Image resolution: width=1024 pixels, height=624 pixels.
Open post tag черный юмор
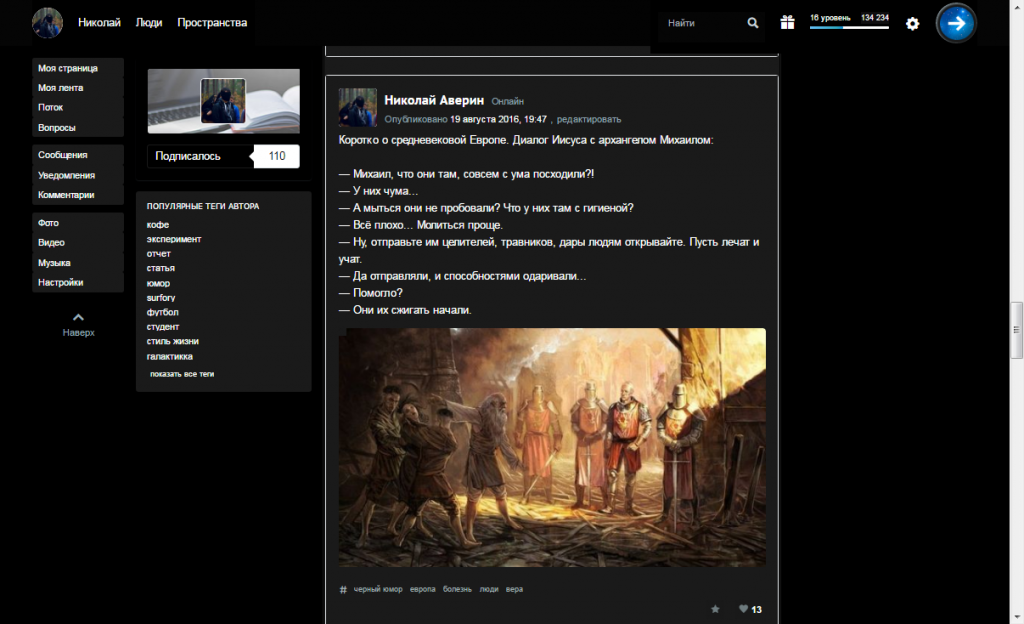(x=378, y=589)
